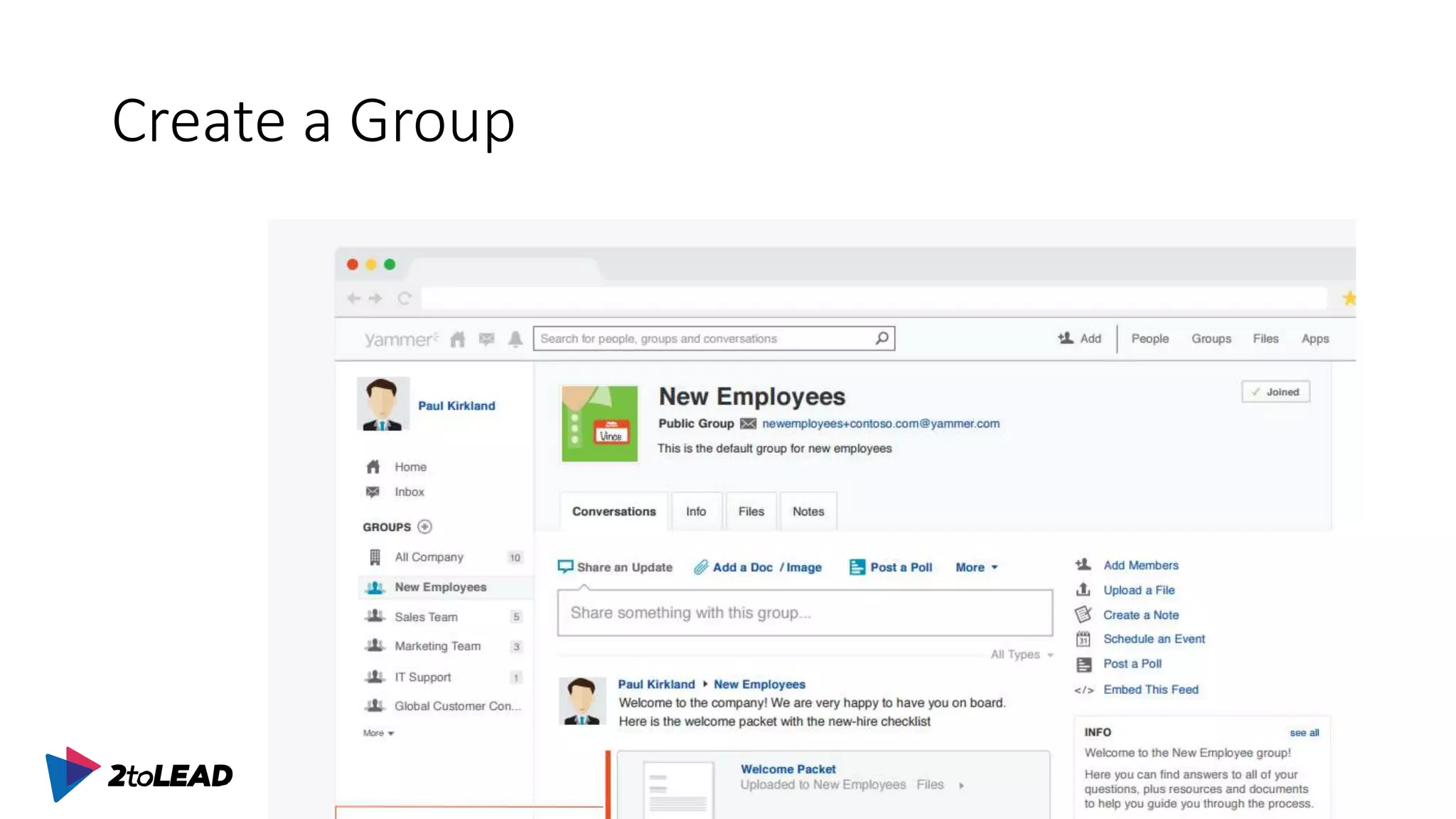The height and width of the screenshot is (819, 1456).
Task: Open the Notes tab
Action: pyautogui.click(x=808, y=511)
